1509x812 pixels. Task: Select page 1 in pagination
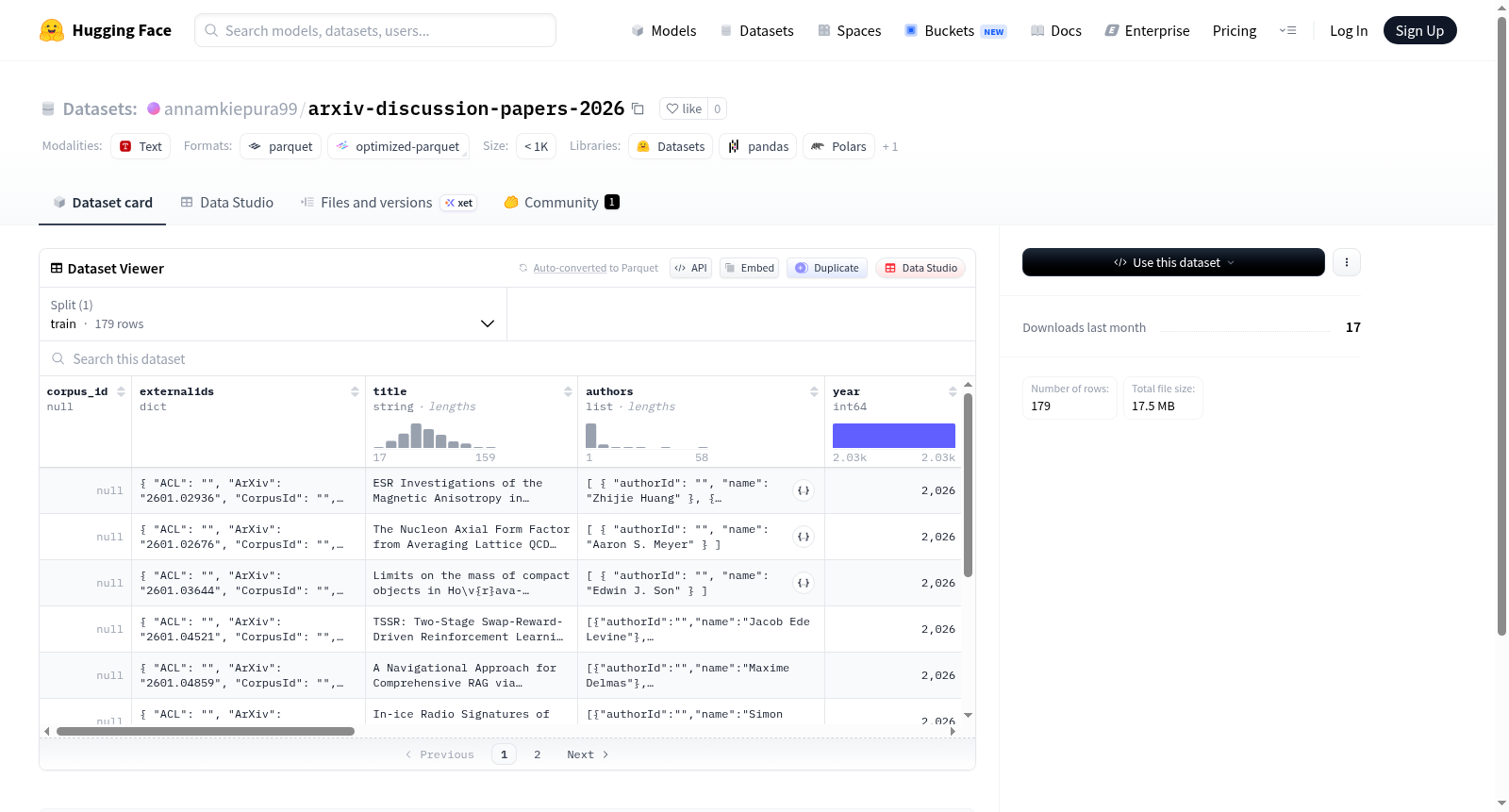[x=504, y=754]
